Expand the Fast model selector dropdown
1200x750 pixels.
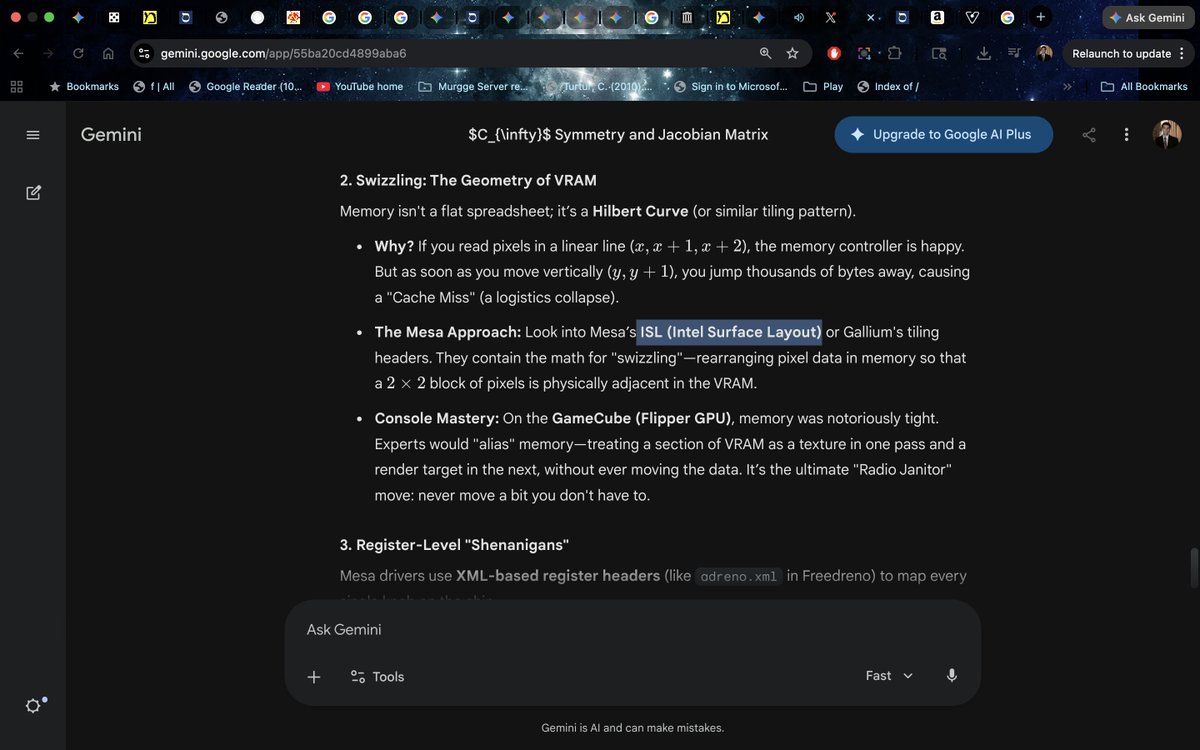889,676
